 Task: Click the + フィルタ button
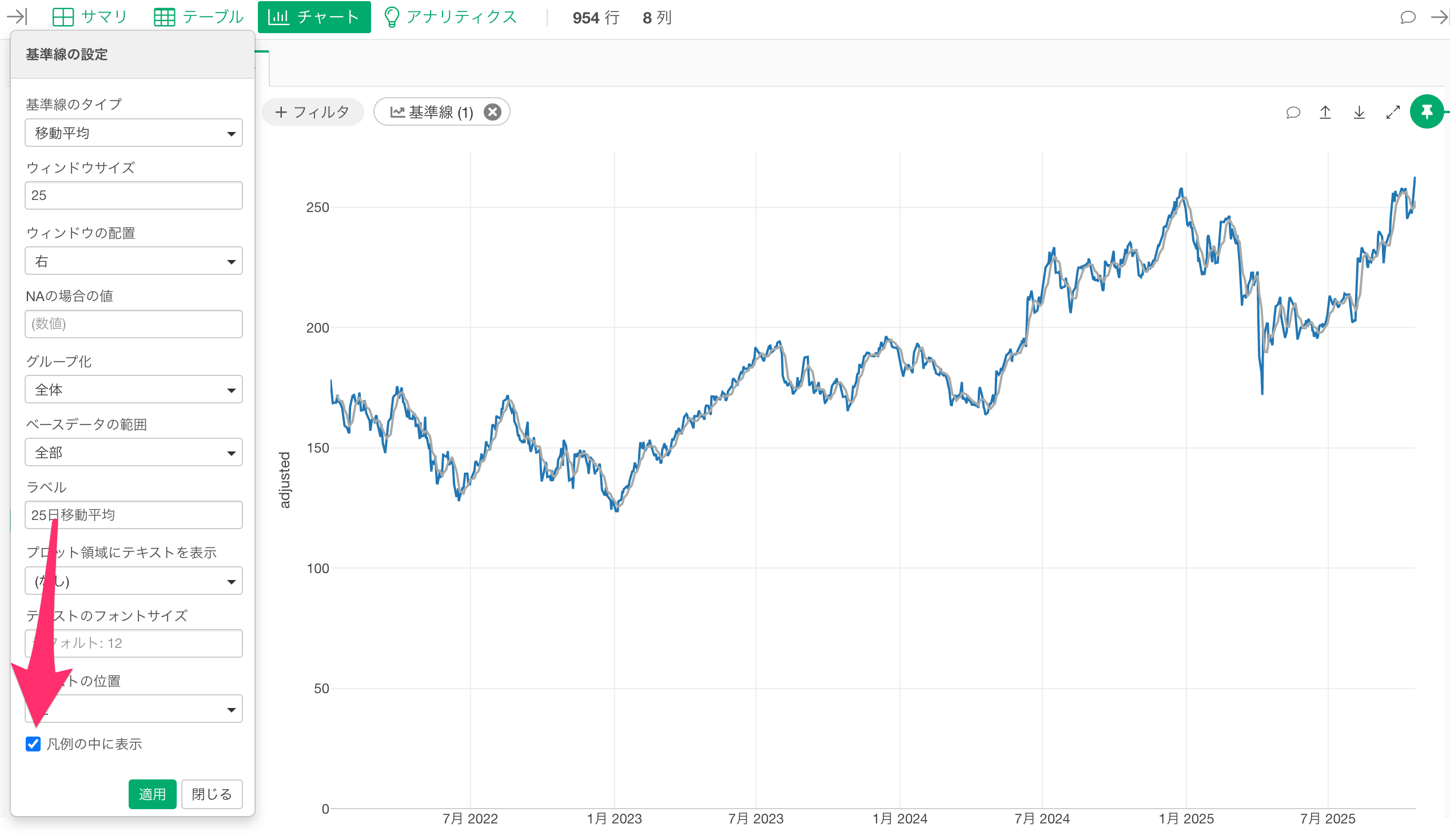click(x=312, y=111)
